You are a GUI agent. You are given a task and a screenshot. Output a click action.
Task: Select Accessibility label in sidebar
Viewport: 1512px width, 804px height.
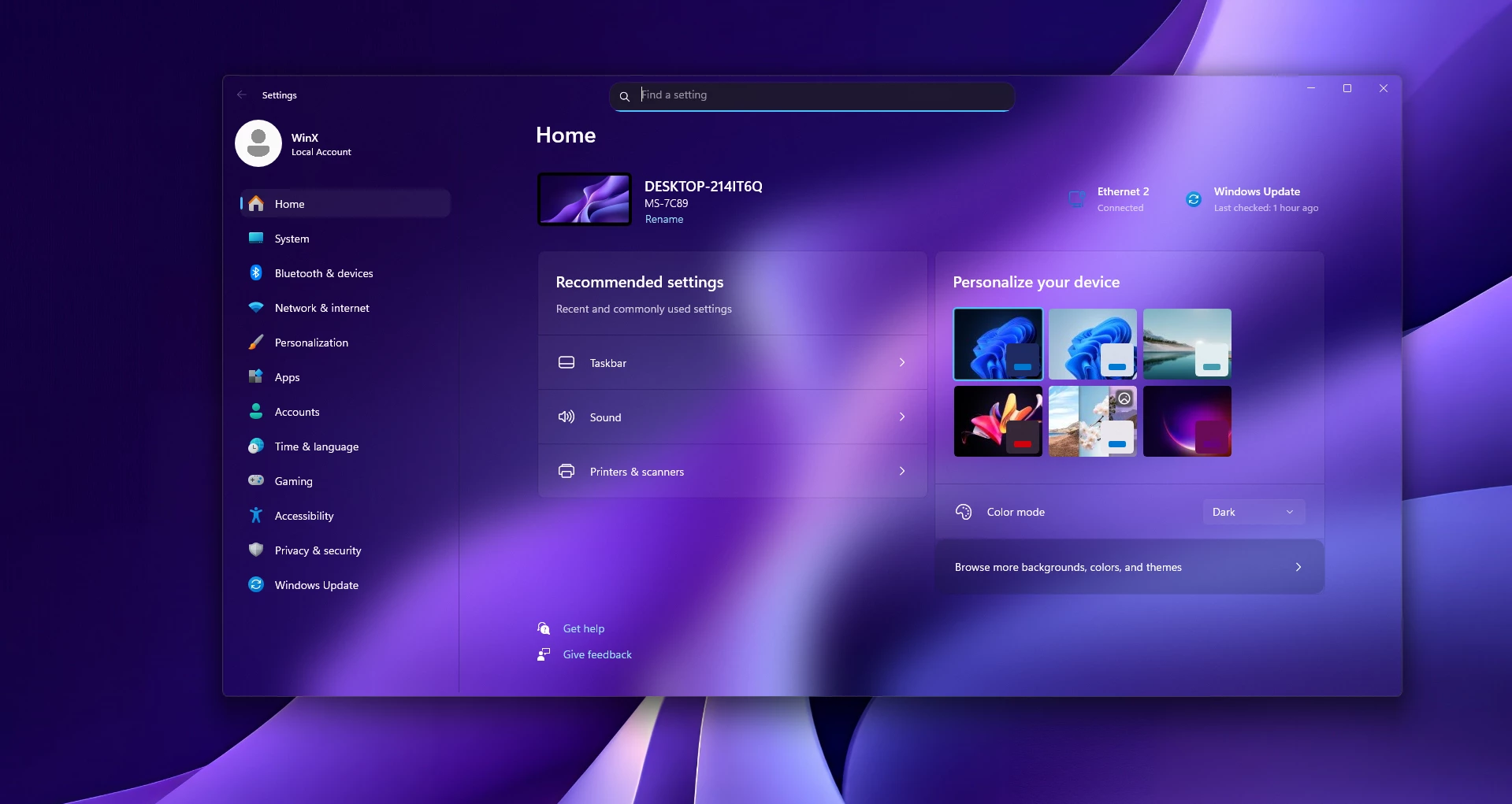coord(304,516)
